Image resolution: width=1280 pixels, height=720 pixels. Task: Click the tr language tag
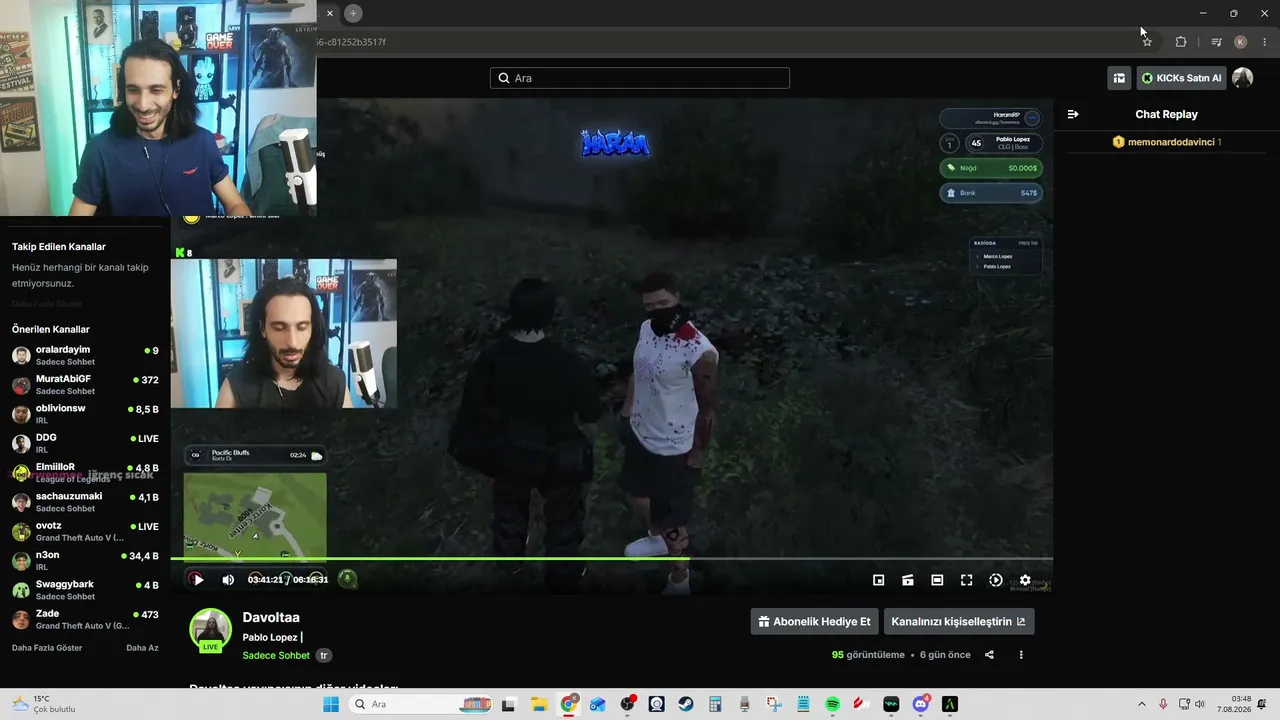(324, 656)
